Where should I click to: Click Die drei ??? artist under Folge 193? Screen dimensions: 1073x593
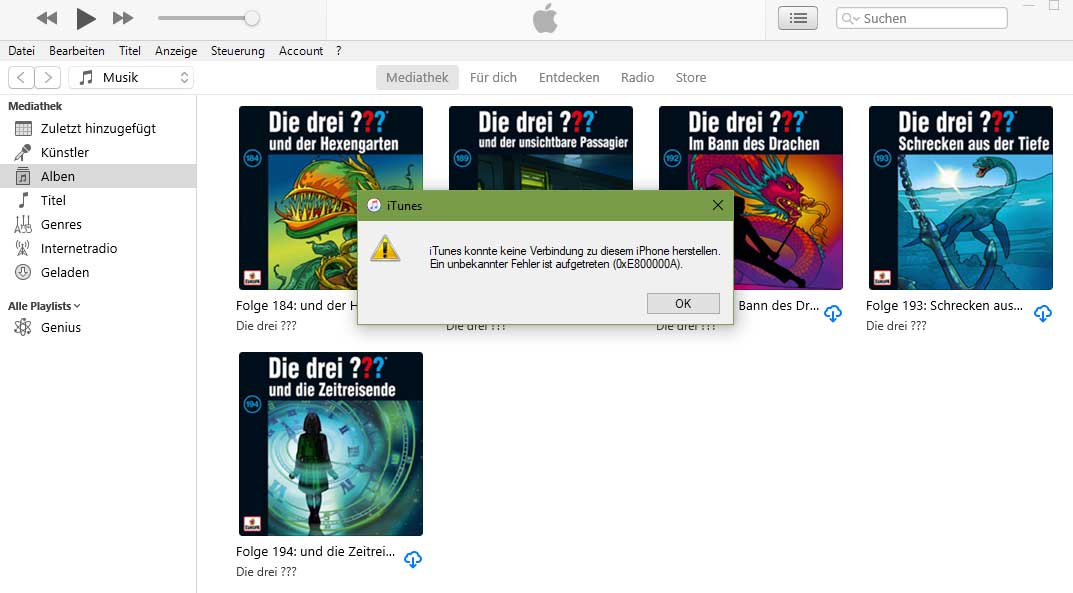pyautogui.click(x=896, y=326)
